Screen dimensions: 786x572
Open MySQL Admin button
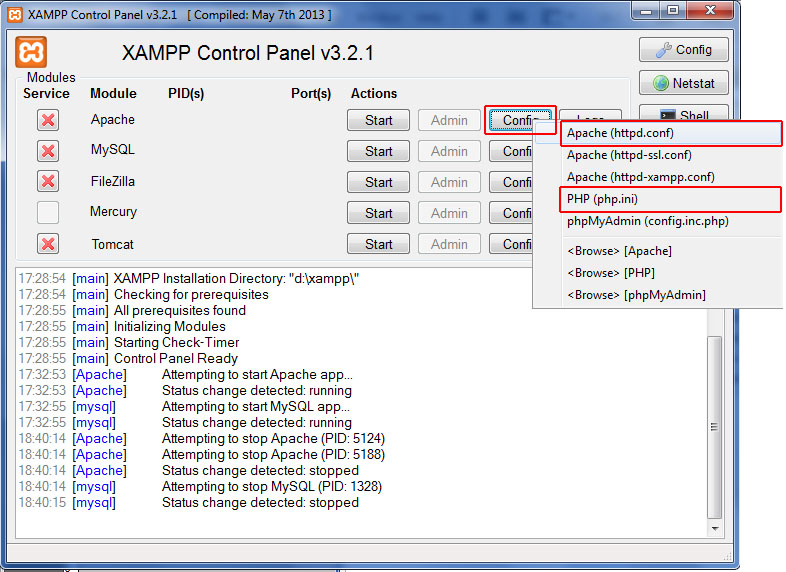point(449,151)
